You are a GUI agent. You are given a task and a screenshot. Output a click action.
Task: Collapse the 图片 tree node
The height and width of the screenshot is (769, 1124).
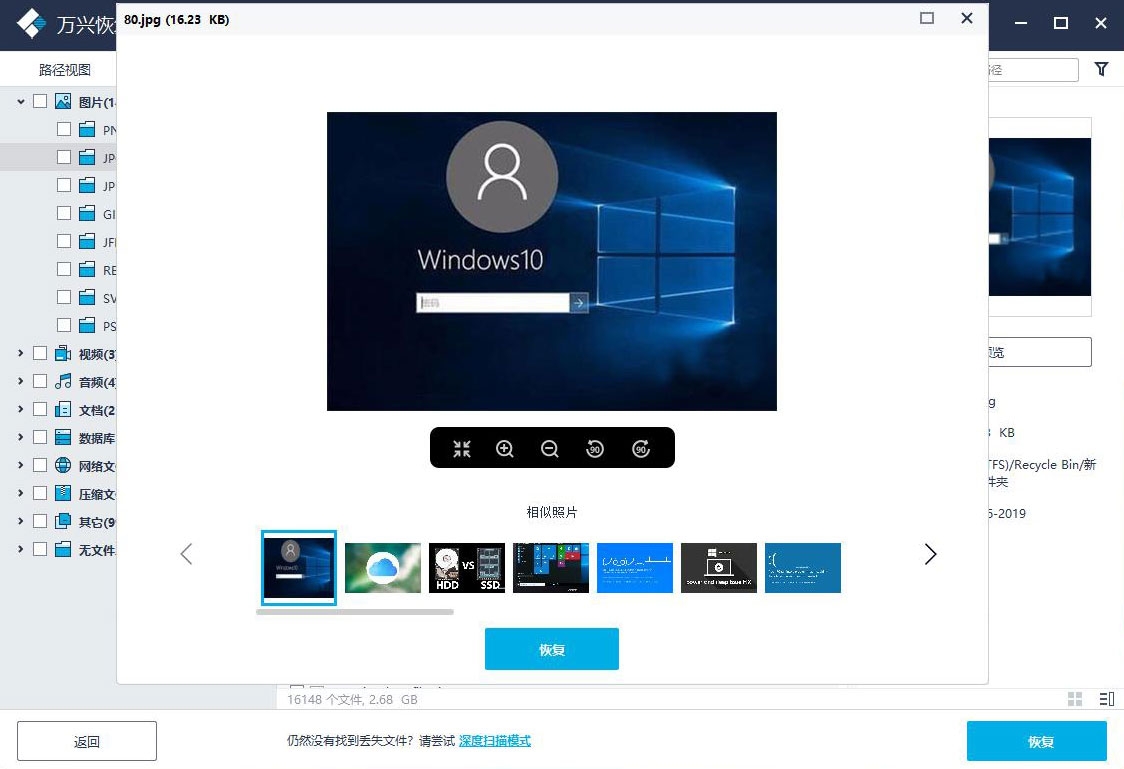click(19, 100)
